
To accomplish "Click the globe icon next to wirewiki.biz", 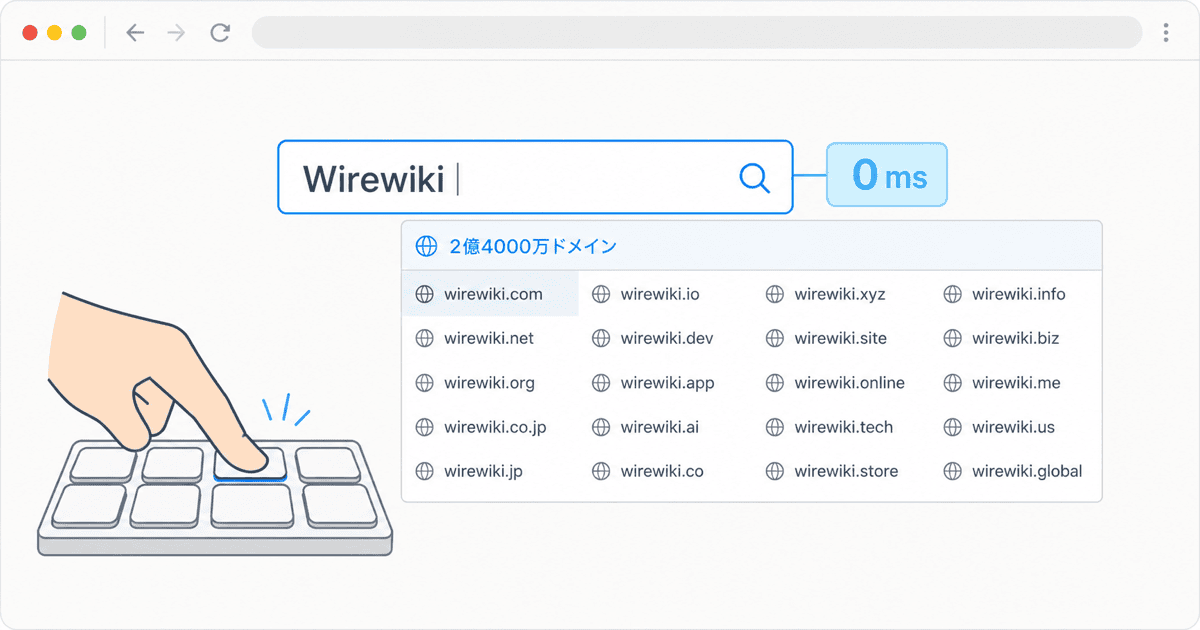I will (x=953, y=338).
